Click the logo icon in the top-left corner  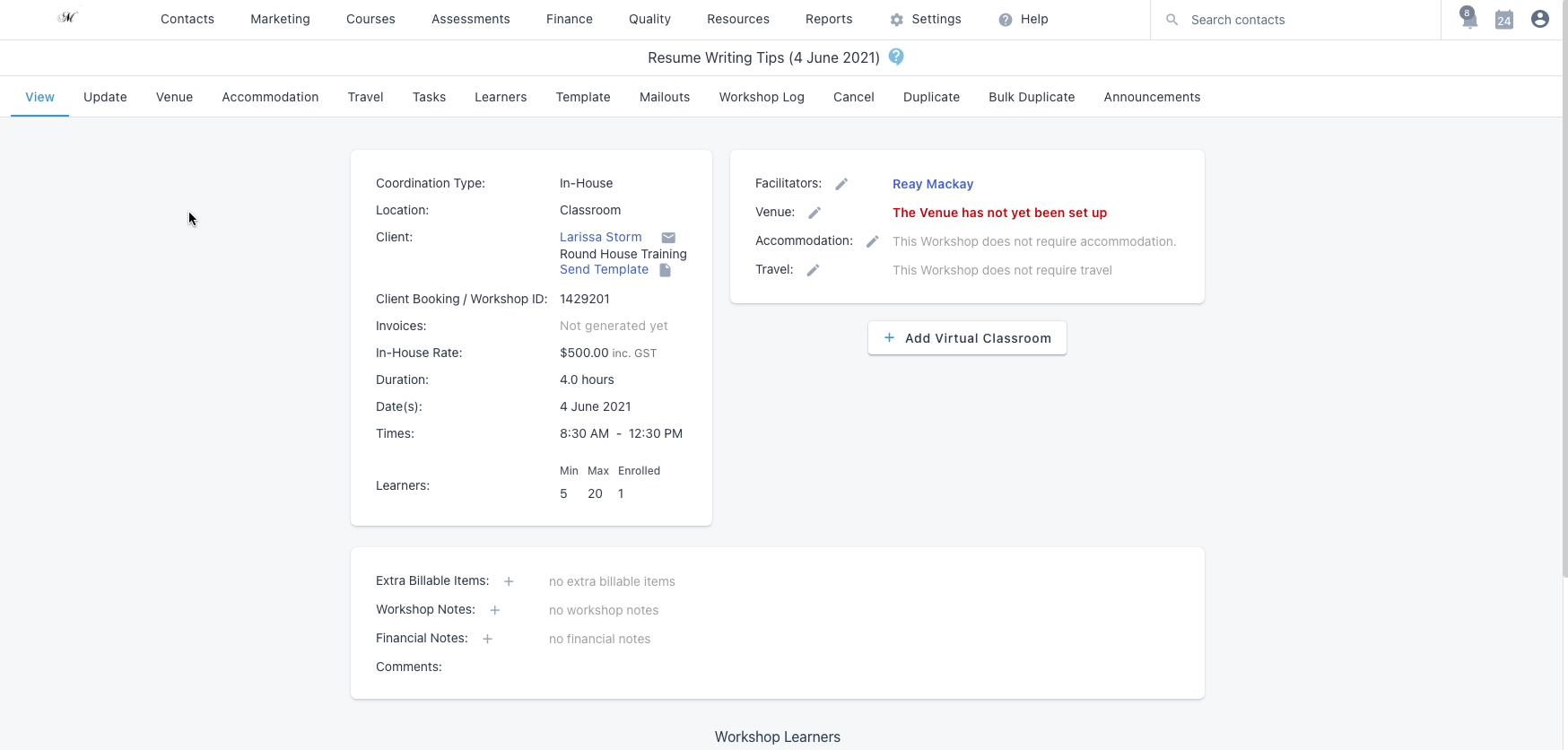pyautogui.click(x=68, y=18)
